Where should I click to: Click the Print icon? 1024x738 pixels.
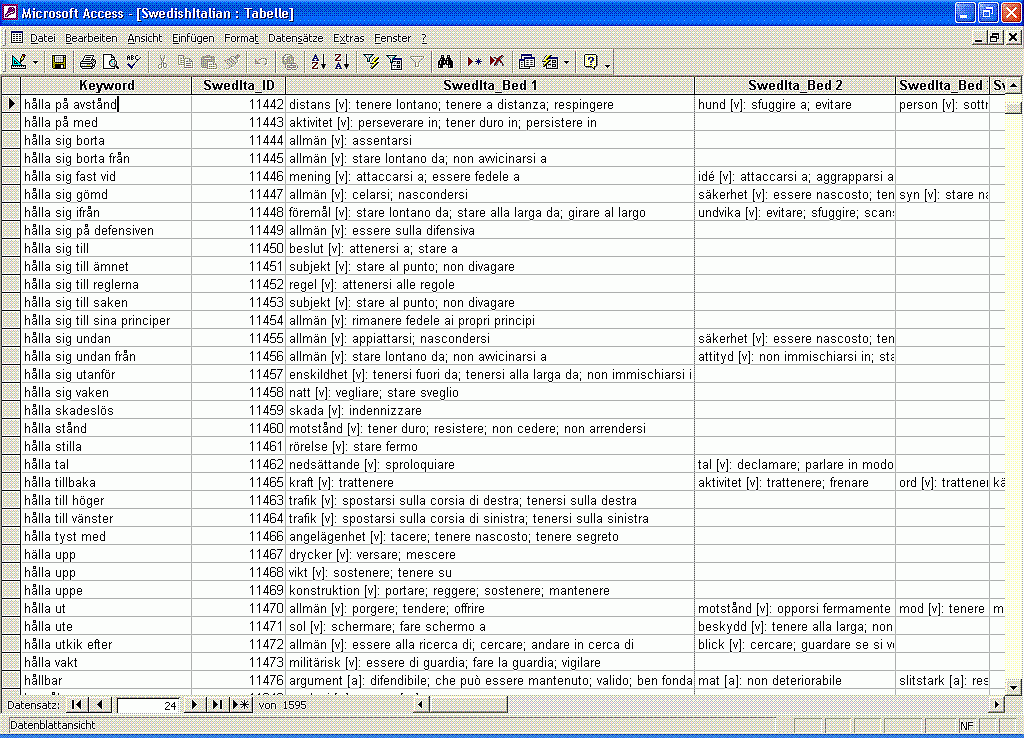88,62
